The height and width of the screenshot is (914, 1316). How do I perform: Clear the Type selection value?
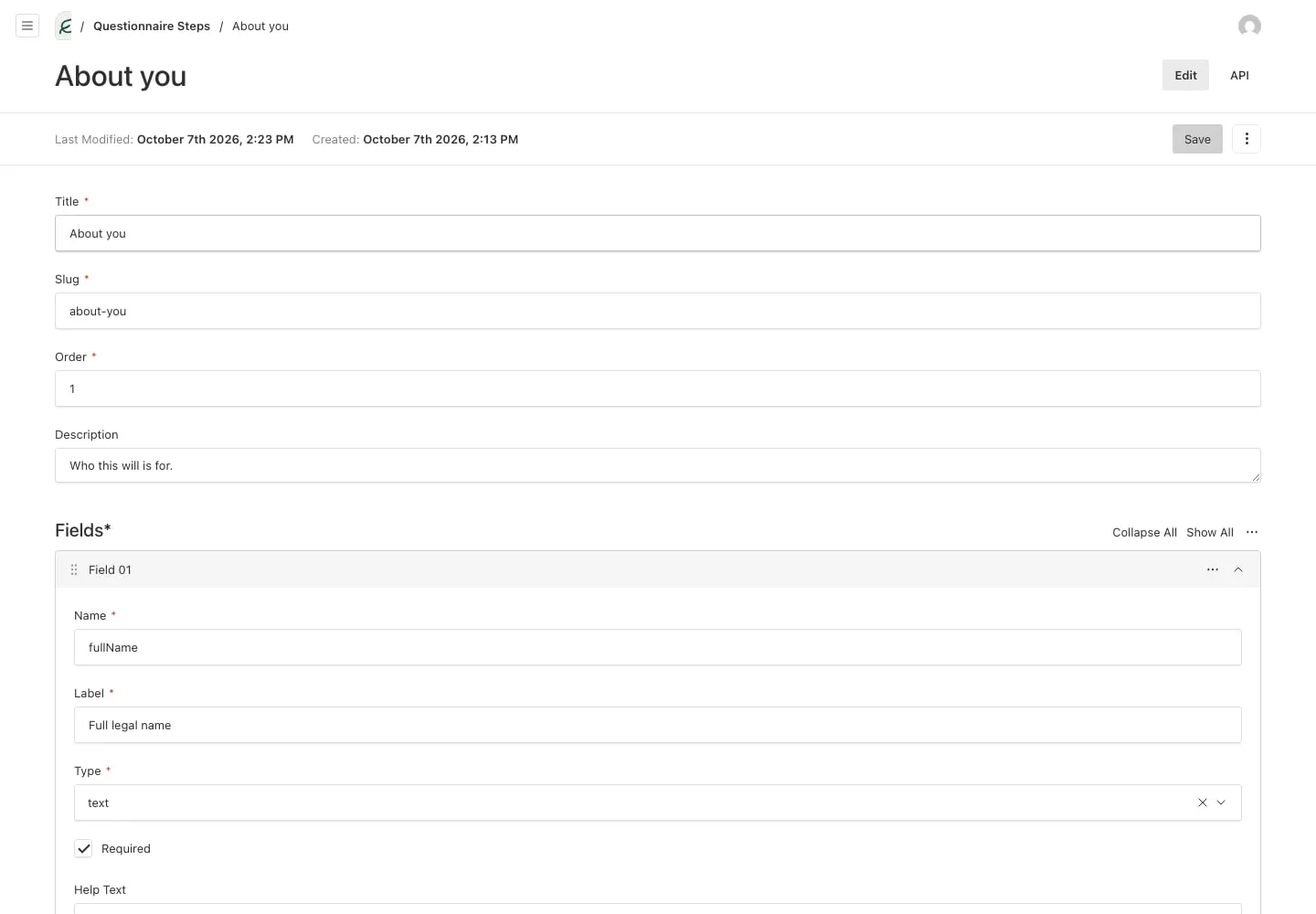1203,802
